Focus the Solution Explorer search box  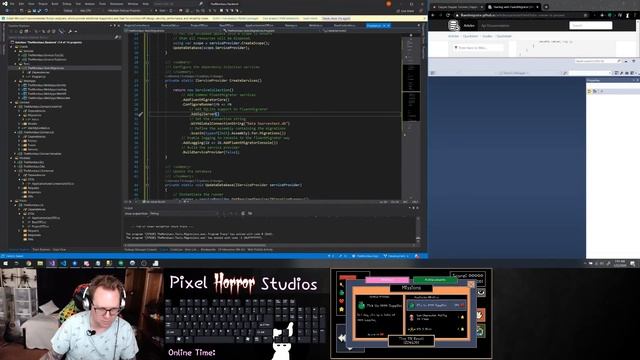(64, 37)
